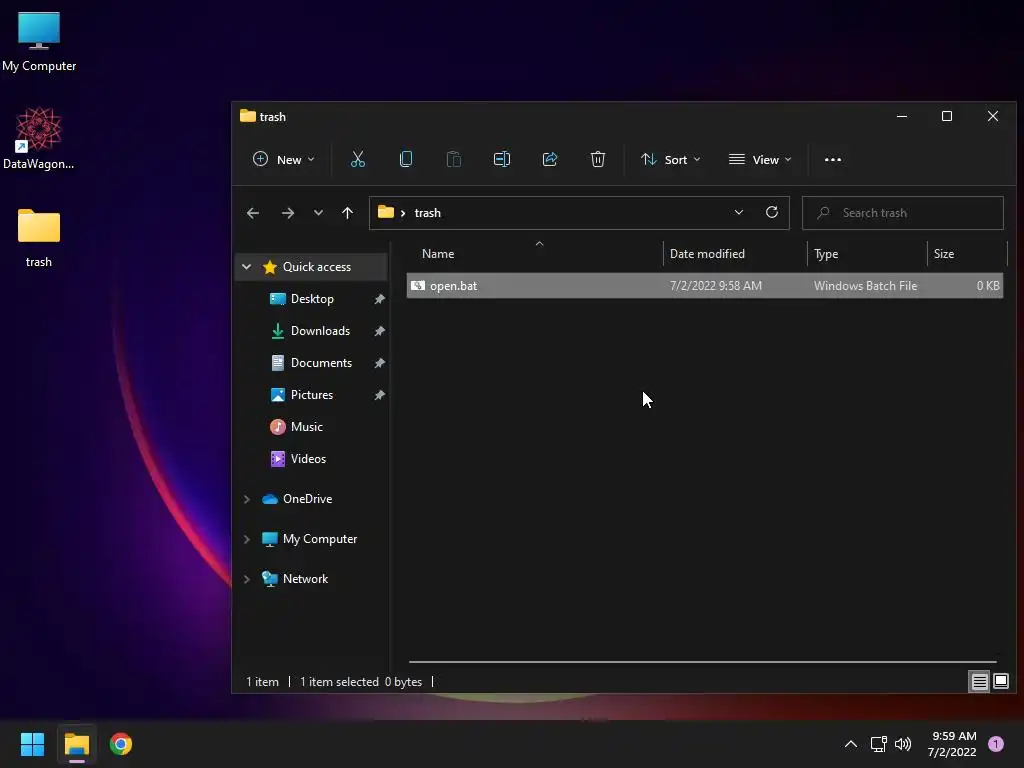Refresh the trash folder view
The image size is (1024, 768).
(771, 212)
